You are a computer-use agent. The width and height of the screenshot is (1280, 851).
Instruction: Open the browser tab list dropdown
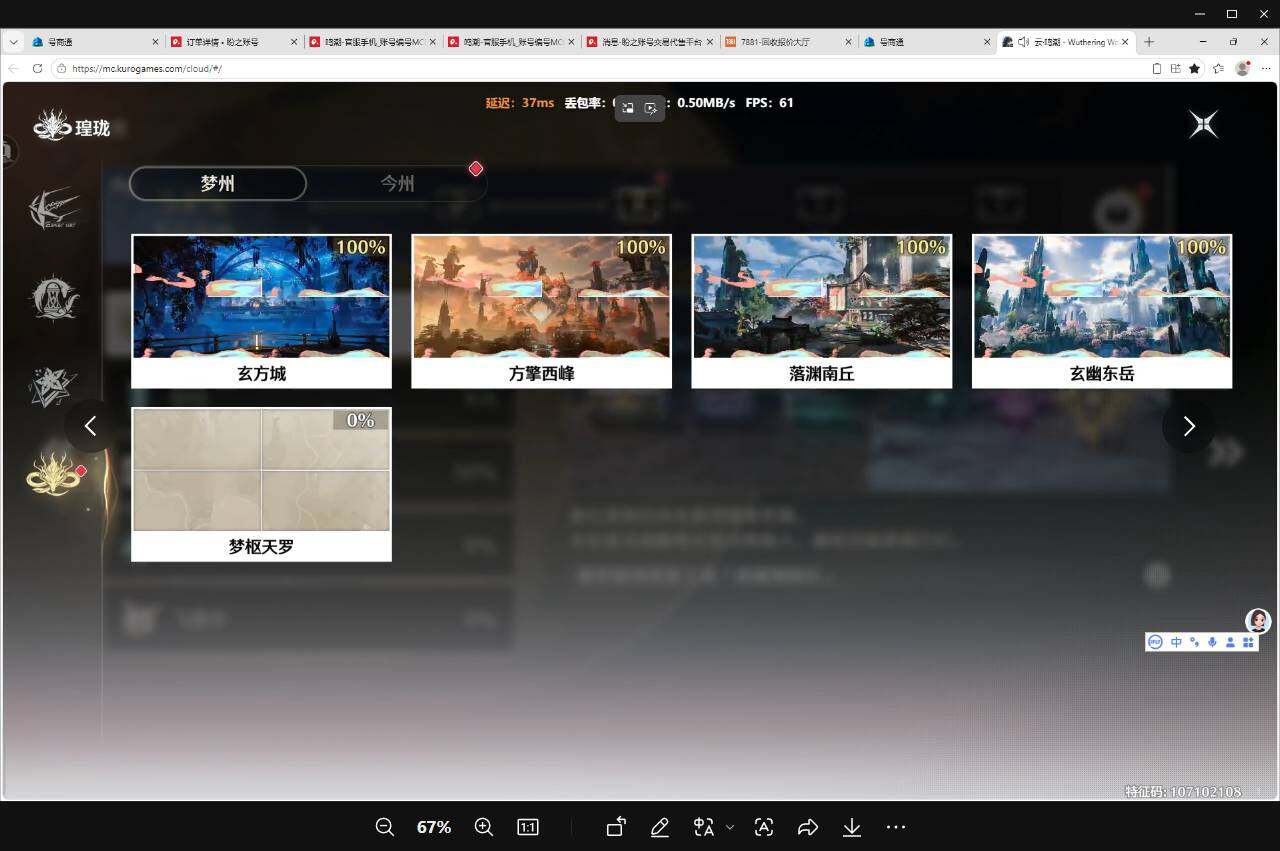coord(13,42)
